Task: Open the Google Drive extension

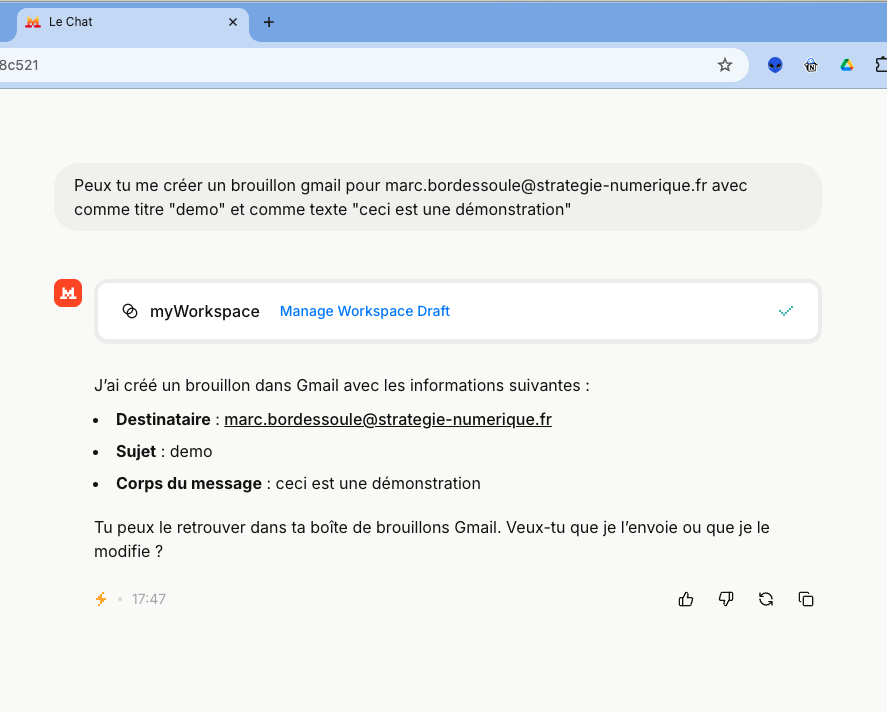Action: [x=846, y=65]
